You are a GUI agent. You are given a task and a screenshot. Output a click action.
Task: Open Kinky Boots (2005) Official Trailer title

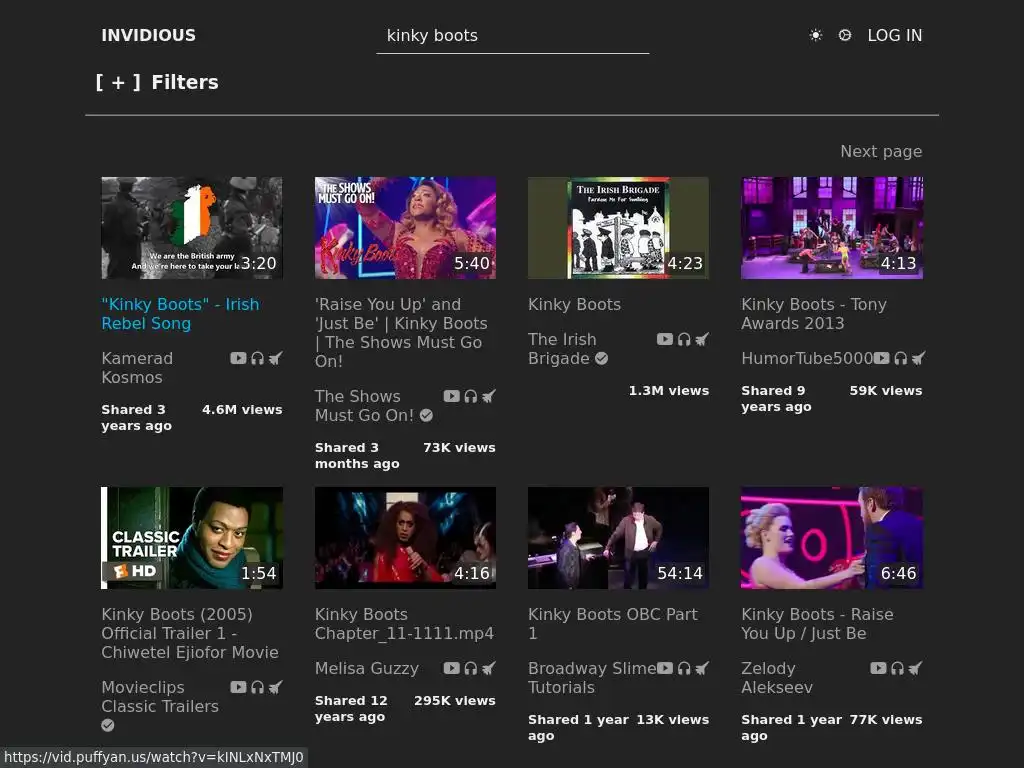(189, 633)
